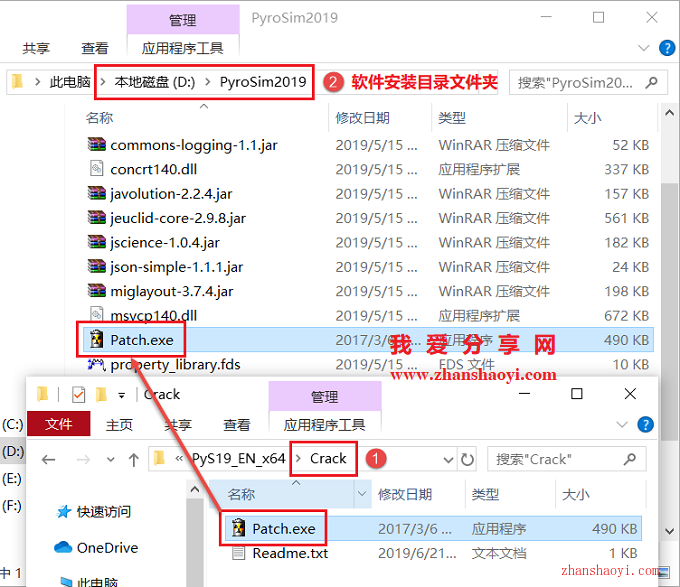
Task: Select the commons-logging-1.1.jar file icon
Action: 96,144
